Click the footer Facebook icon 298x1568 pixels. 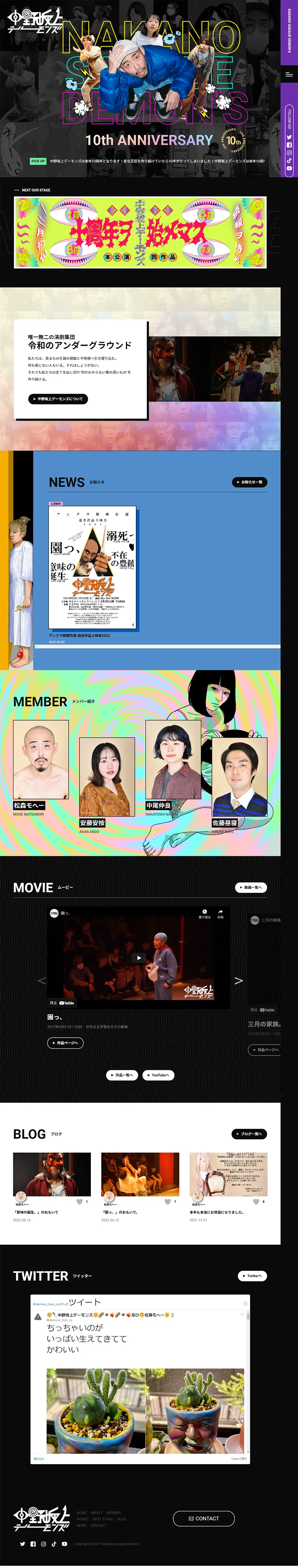point(33,1544)
